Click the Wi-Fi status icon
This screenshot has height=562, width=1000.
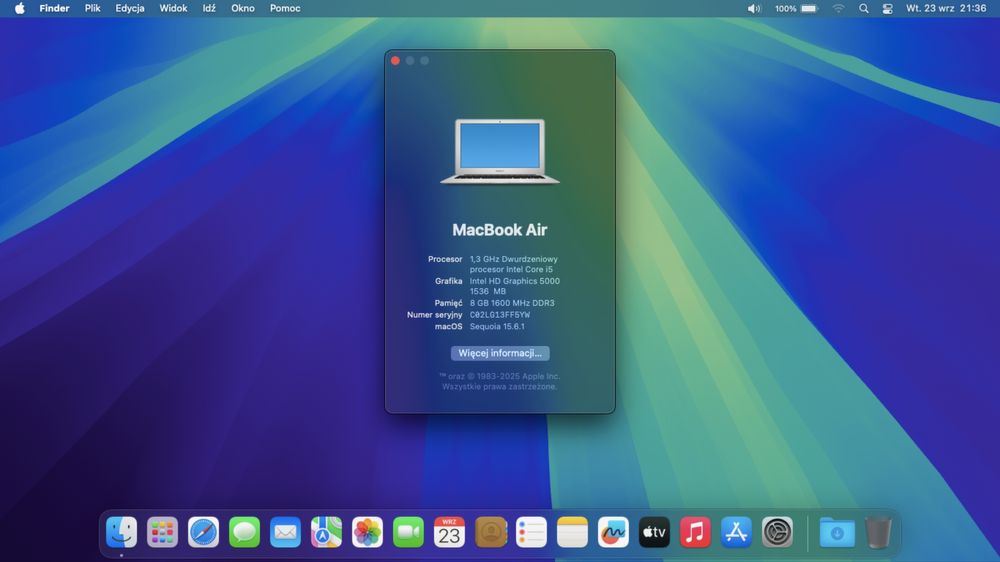click(x=839, y=8)
